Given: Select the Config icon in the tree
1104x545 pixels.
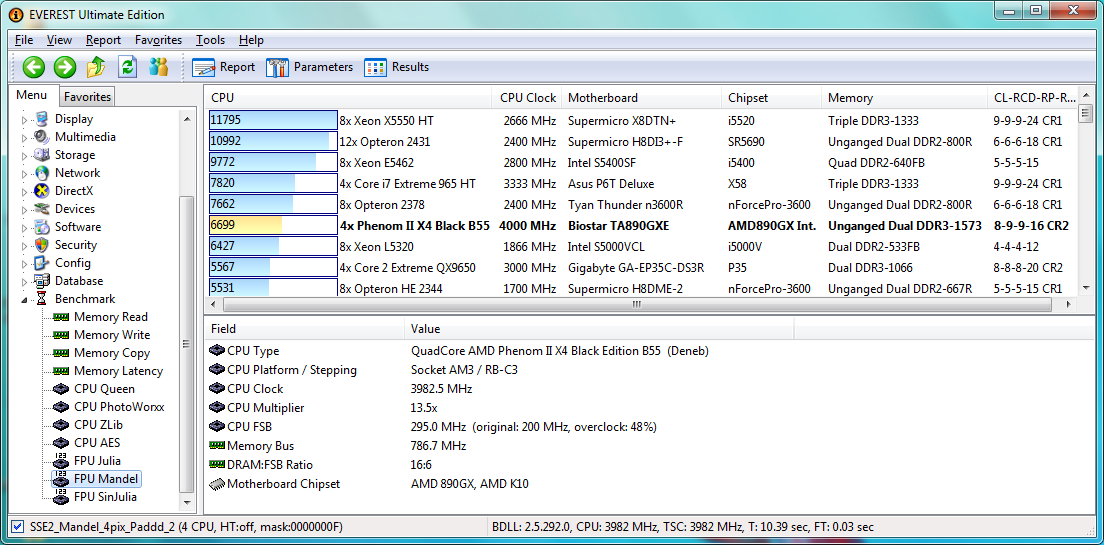Looking at the screenshot, I should tap(42, 263).
